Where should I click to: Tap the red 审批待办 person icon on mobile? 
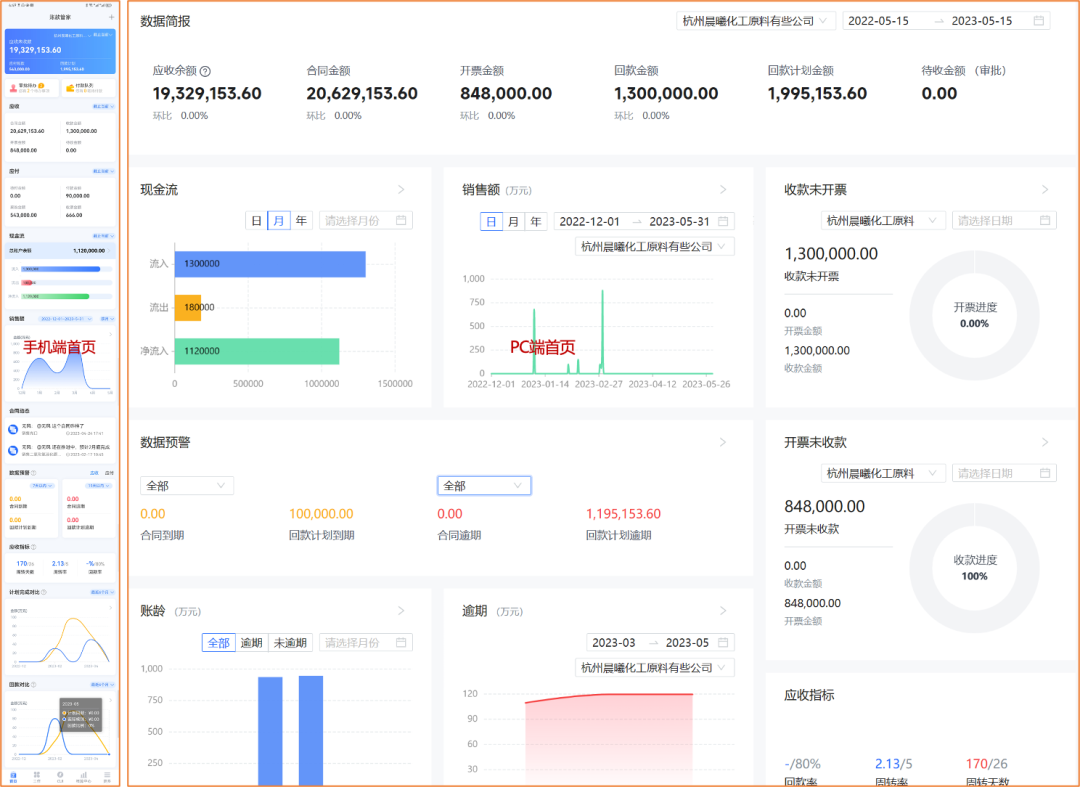13,88
